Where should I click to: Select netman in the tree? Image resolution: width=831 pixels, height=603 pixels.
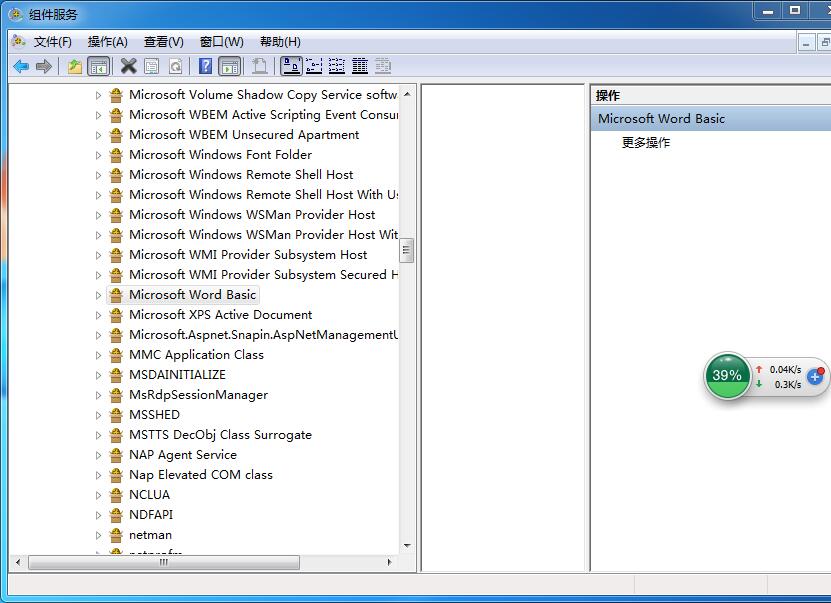[151, 535]
